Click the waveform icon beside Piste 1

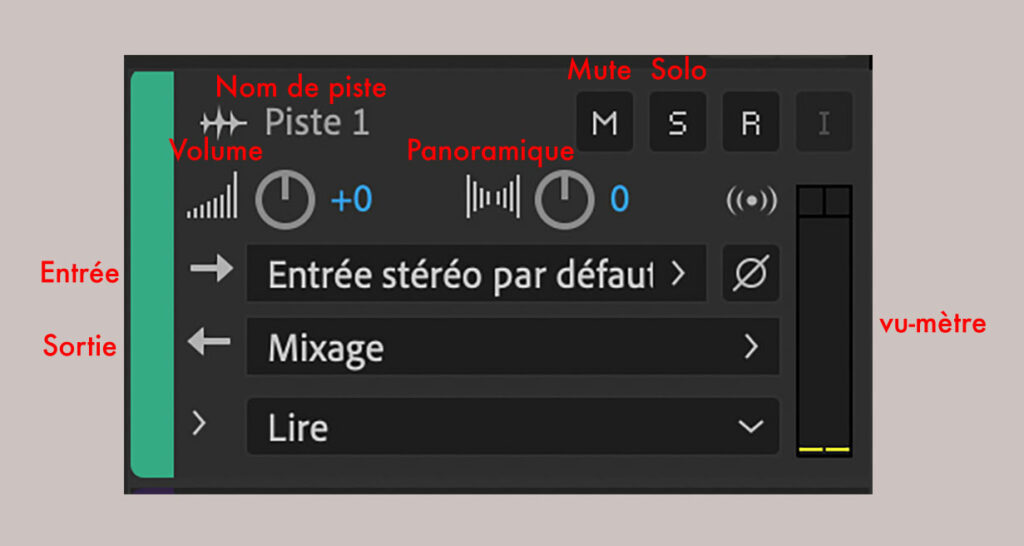click(x=221, y=124)
